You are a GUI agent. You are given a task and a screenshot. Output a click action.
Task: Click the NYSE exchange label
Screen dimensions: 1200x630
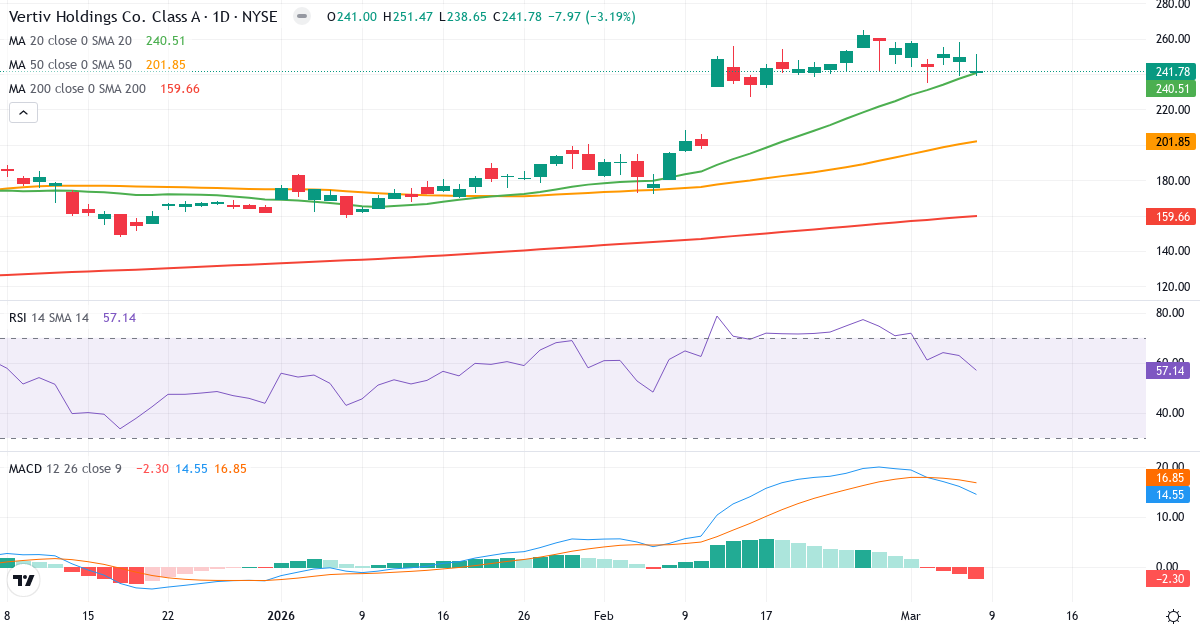pyautogui.click(x=258, y=16)
